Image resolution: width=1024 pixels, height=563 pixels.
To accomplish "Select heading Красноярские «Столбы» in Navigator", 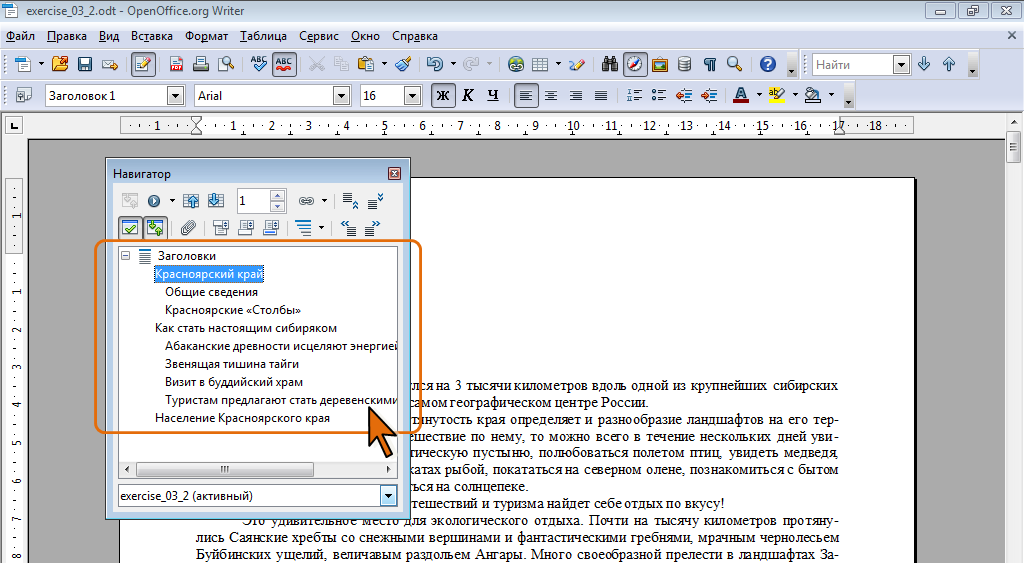I will 233,310.
